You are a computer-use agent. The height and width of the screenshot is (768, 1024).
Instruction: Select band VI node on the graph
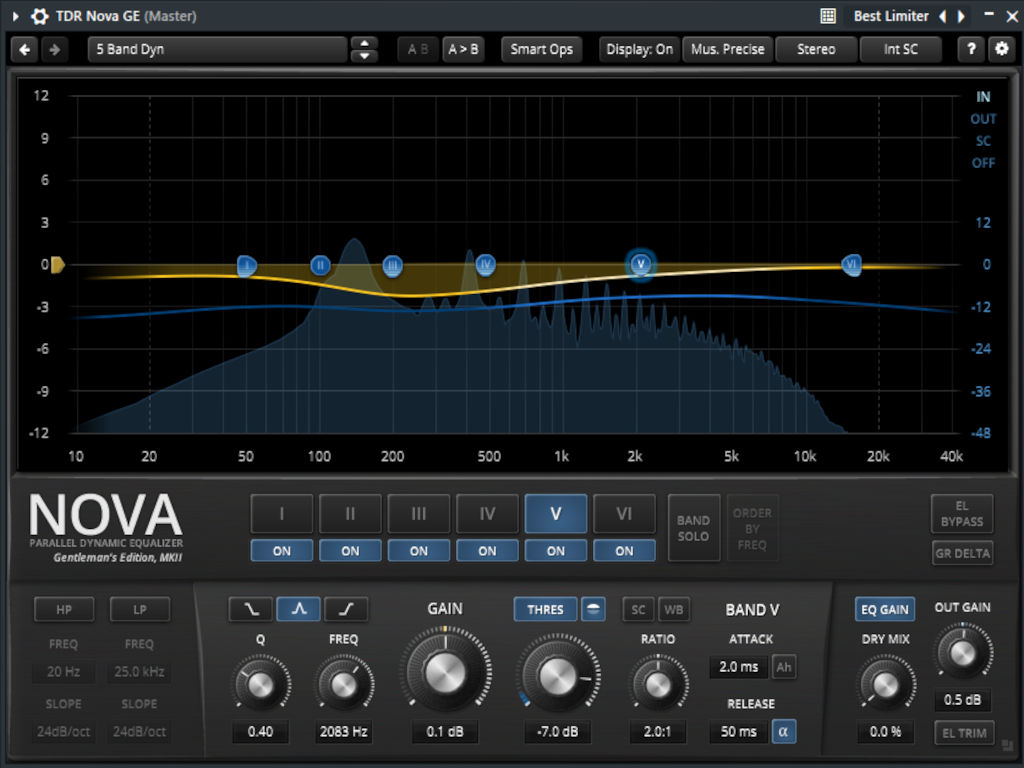851,264
